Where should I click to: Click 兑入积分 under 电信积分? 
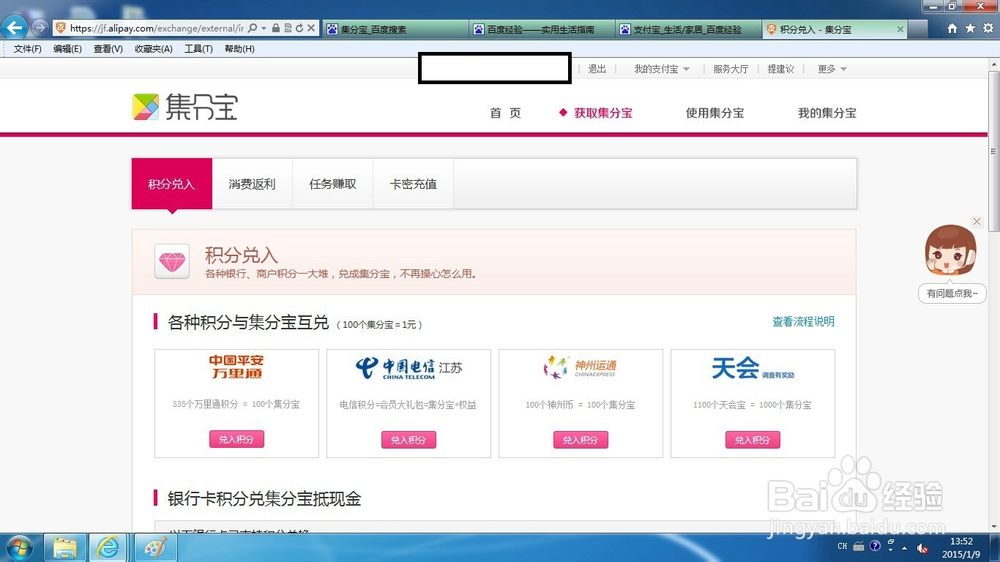[409, 440]
